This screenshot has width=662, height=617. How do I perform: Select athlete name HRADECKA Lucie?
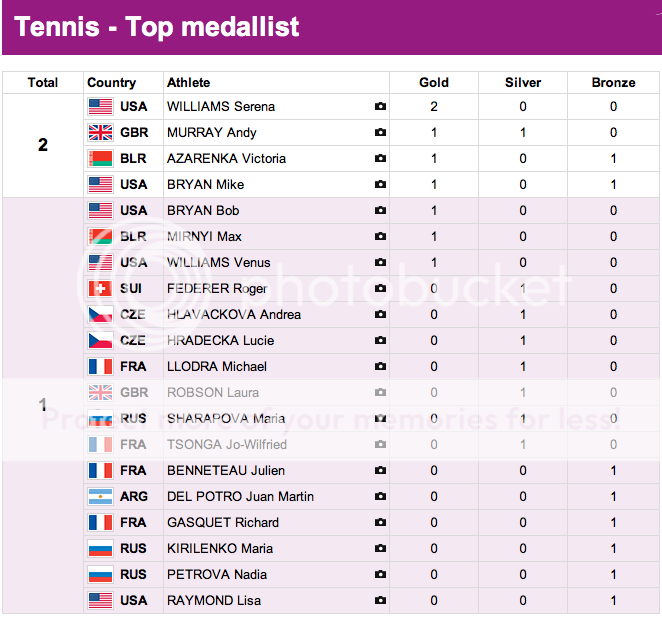click(220, 340)
